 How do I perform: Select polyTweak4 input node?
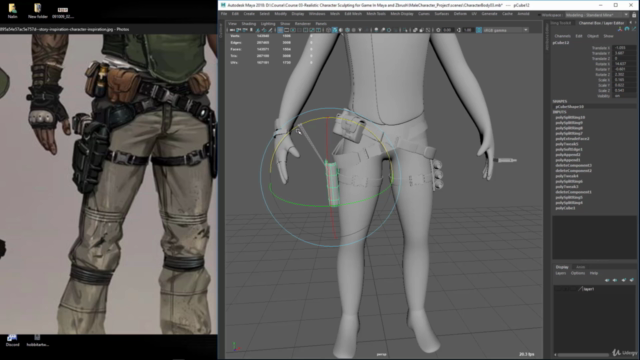click(567, 176)
